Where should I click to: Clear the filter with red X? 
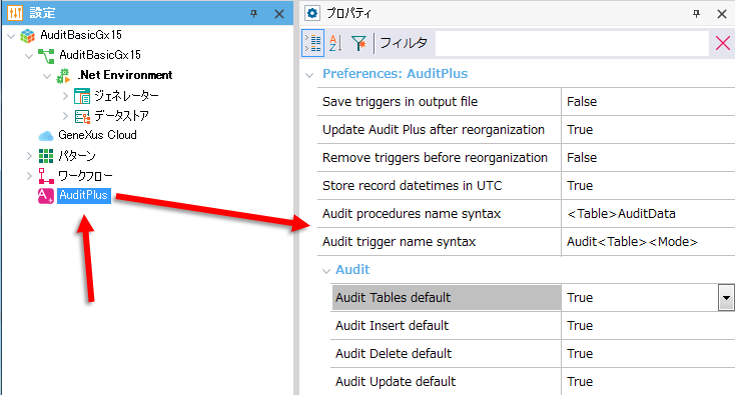pos(723,43)
